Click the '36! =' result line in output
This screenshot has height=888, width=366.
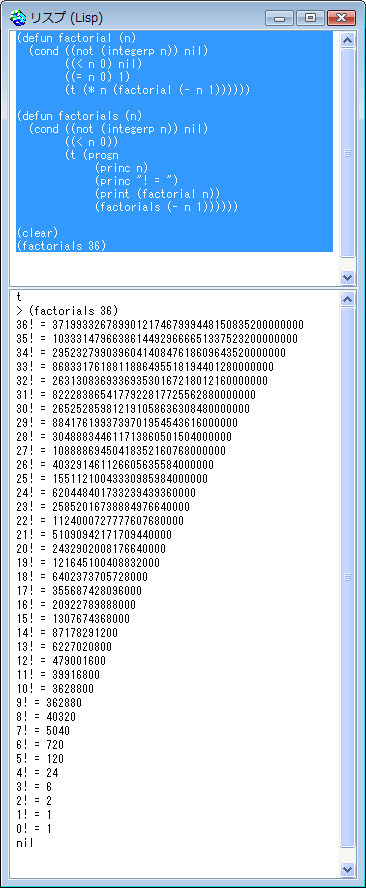(160, 325)
